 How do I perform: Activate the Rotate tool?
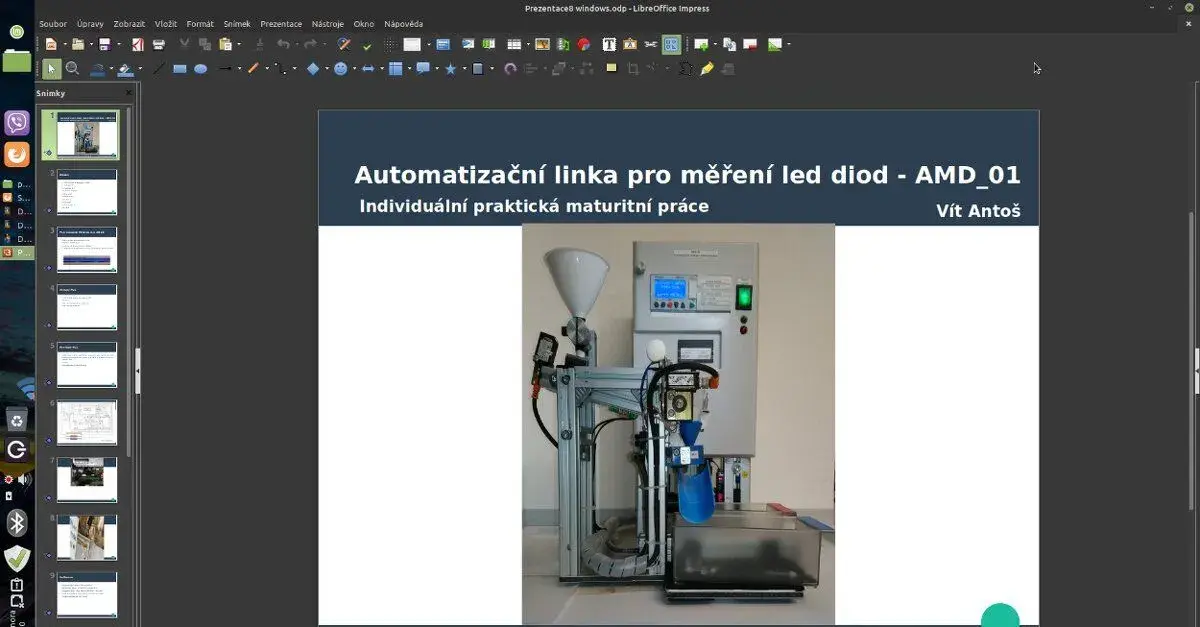510,69
